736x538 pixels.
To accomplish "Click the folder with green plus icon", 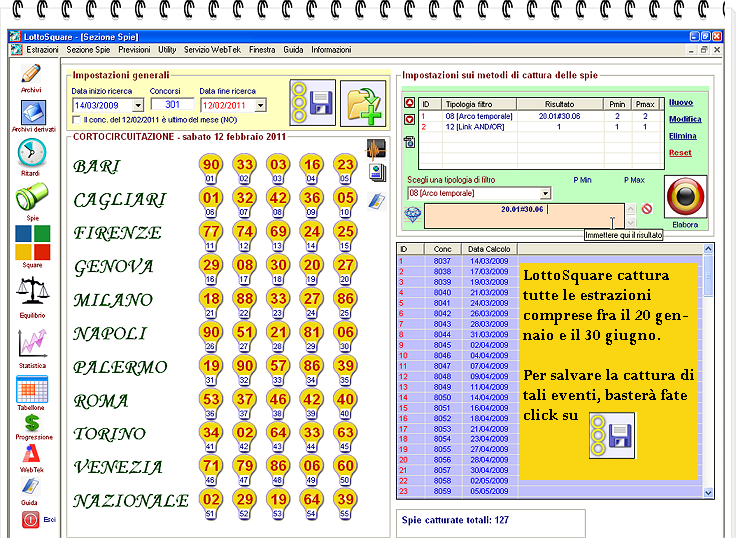I will [x=363, y=103].
